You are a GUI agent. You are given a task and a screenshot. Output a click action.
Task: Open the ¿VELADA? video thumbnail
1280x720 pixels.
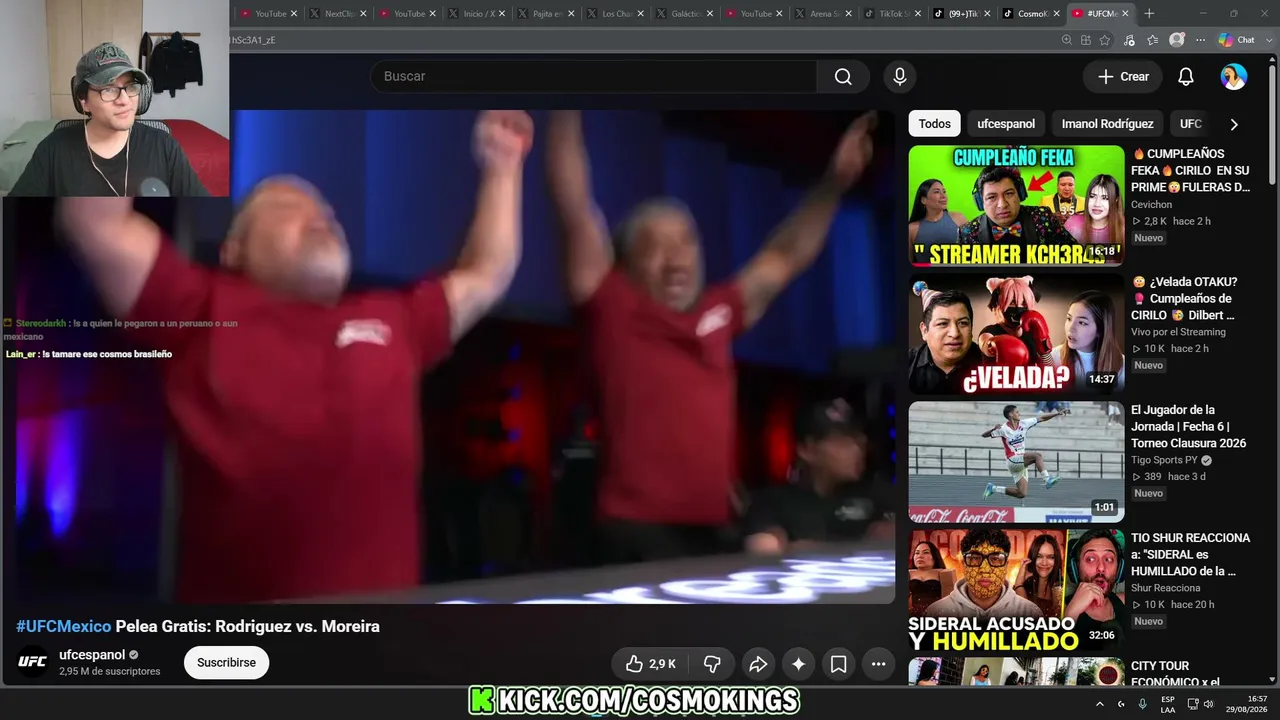pos(1016,334)
